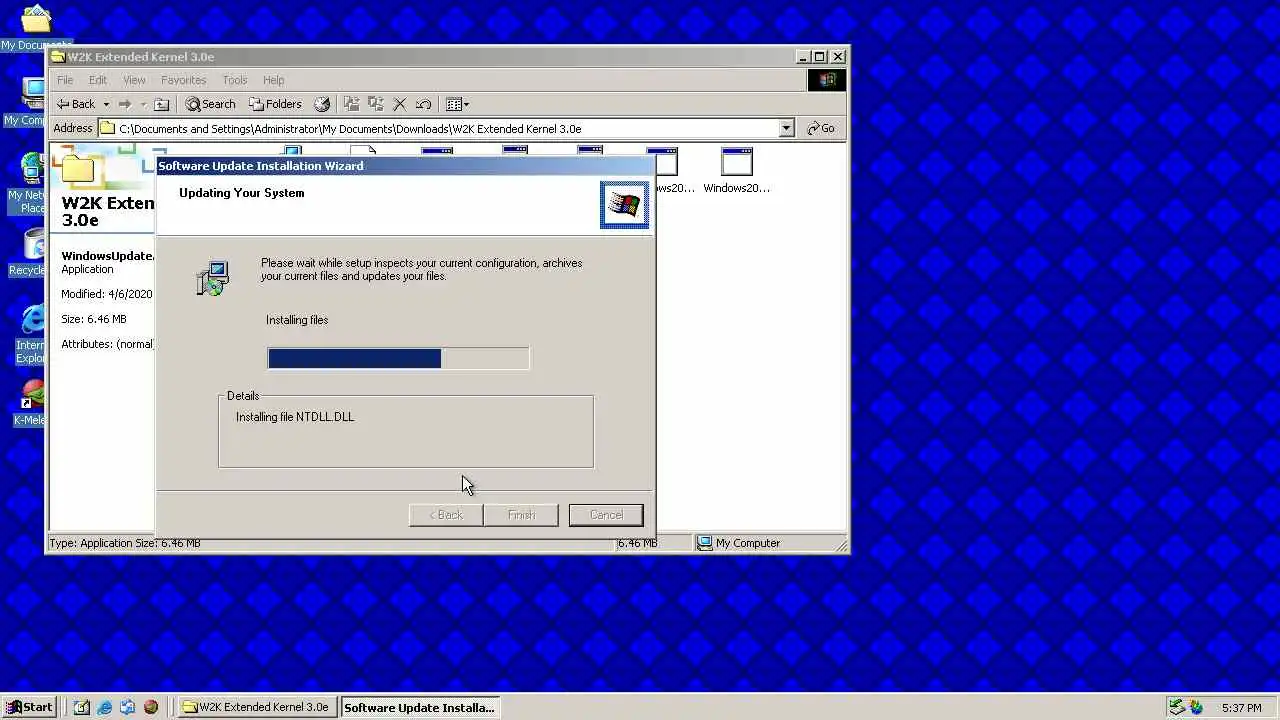Maximize the W2K Extended Kernel window
The height and width of the screenshot is (720, 1280).
click(820, 57)
